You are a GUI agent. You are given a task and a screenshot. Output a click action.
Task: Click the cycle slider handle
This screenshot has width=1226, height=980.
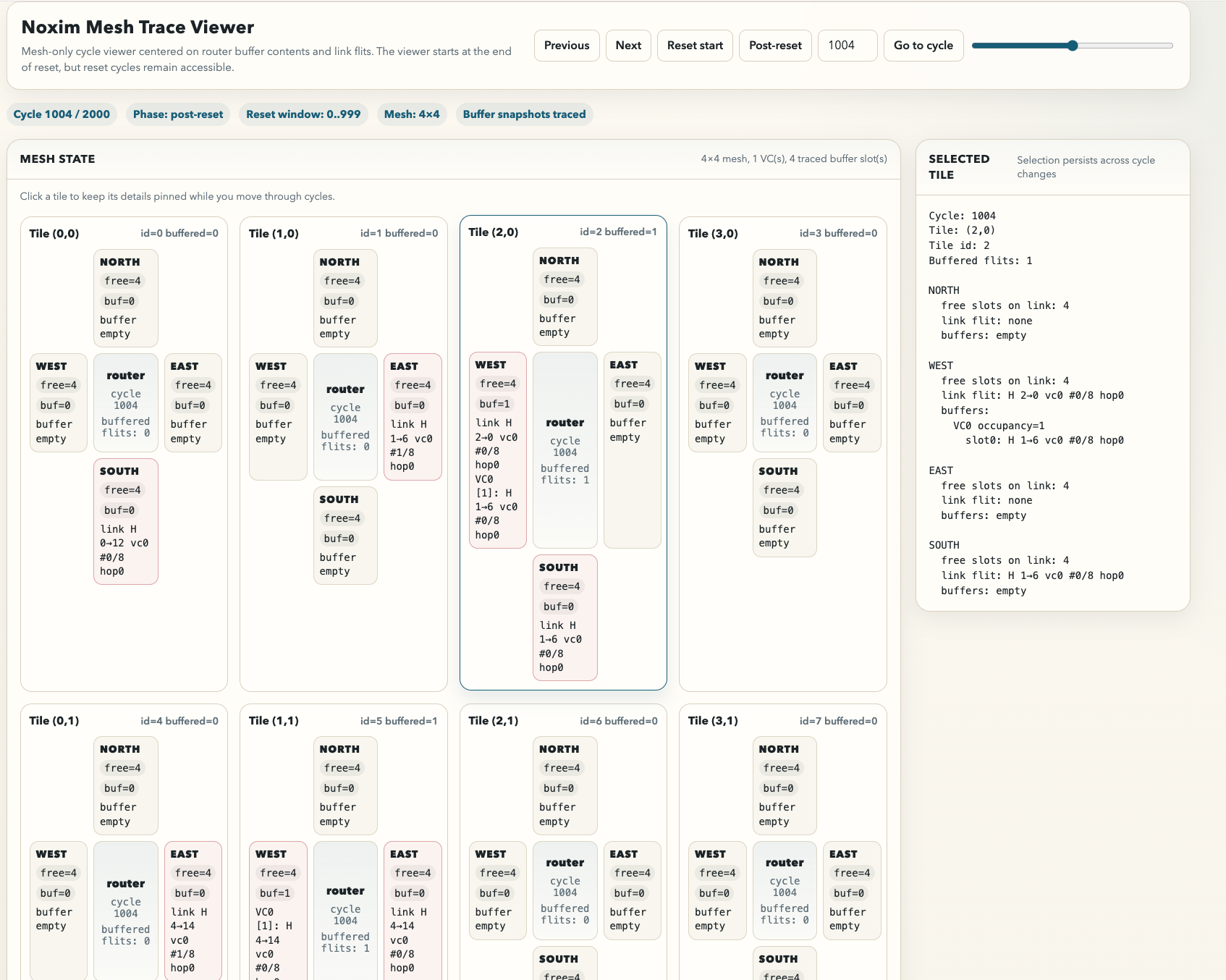coord(1073,46)
